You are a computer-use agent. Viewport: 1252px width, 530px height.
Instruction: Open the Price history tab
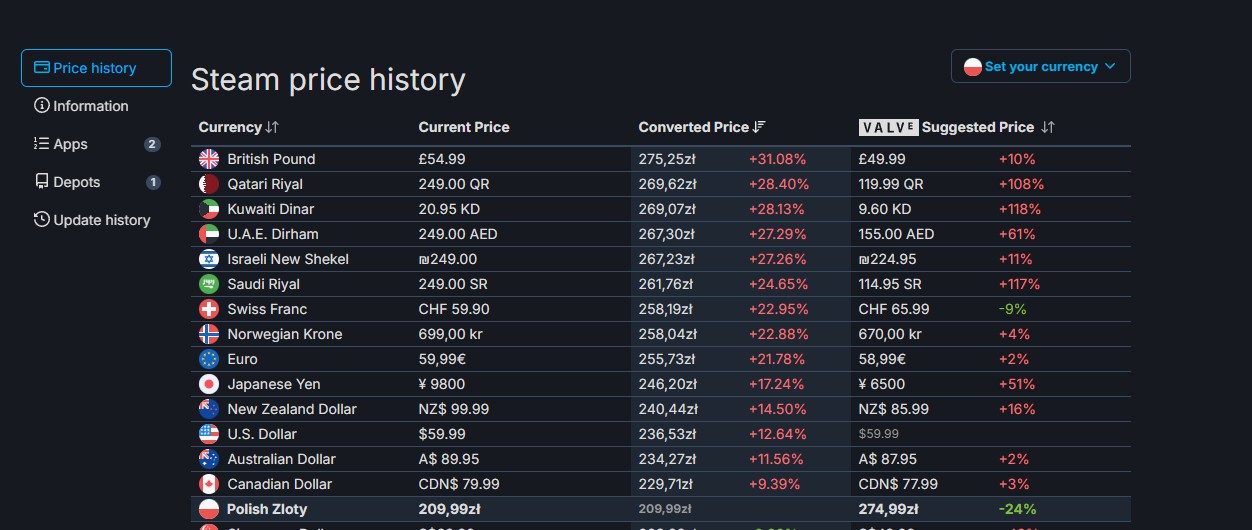point(96,68)
